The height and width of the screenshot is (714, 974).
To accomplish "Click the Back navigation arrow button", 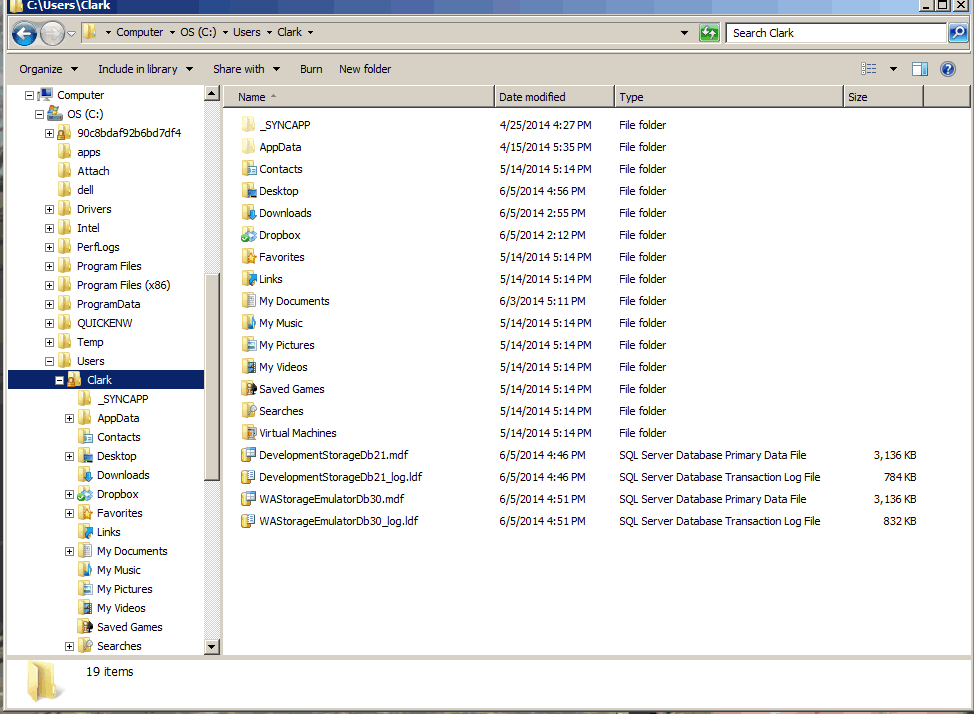I will click(x=24, y=33).
